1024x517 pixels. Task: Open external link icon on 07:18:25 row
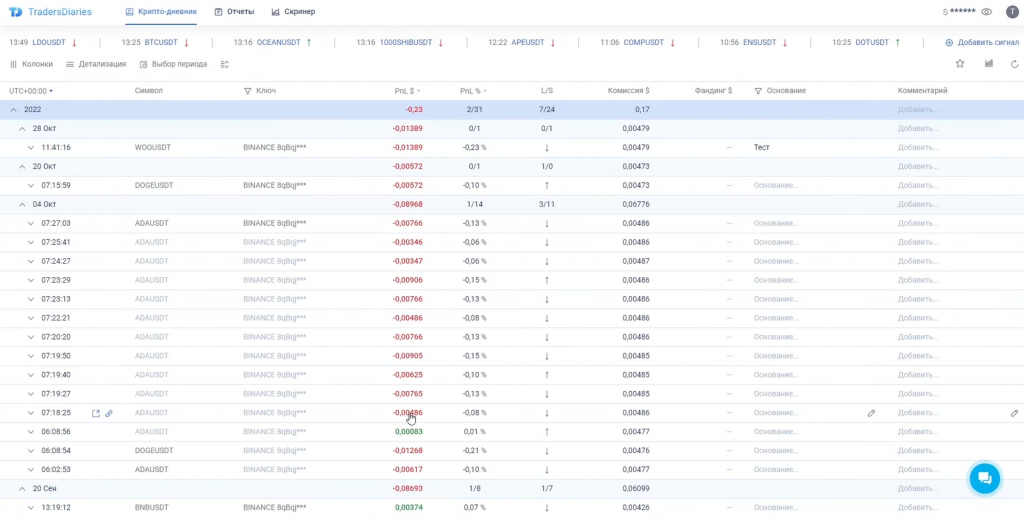[x=96, y=413]
